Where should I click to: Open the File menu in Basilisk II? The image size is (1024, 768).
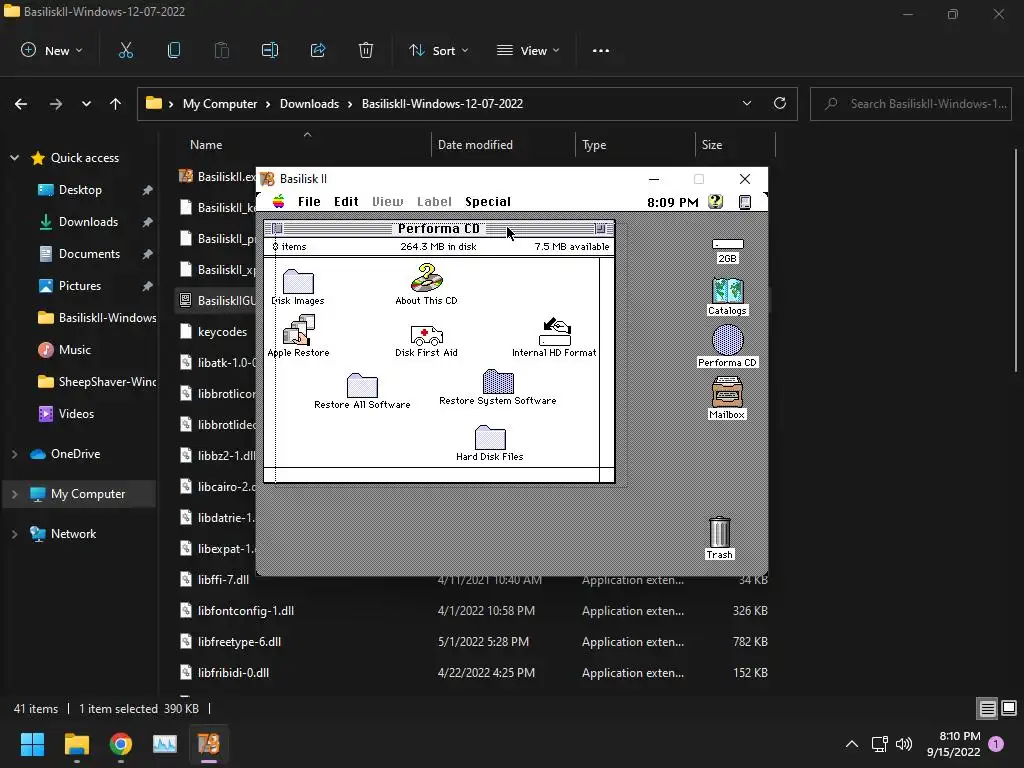tap(309, 201)
